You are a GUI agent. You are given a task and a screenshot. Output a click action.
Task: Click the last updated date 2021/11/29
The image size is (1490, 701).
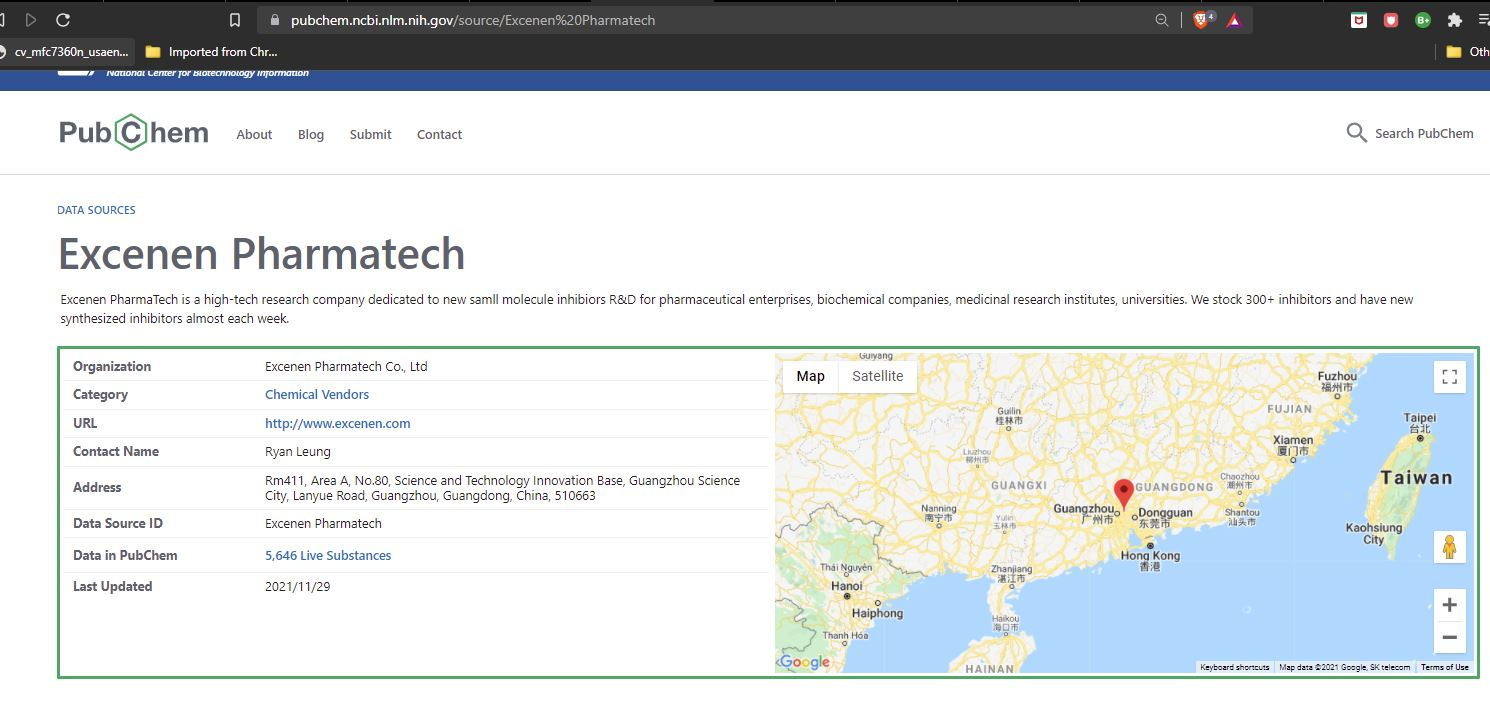click(297, 586)
